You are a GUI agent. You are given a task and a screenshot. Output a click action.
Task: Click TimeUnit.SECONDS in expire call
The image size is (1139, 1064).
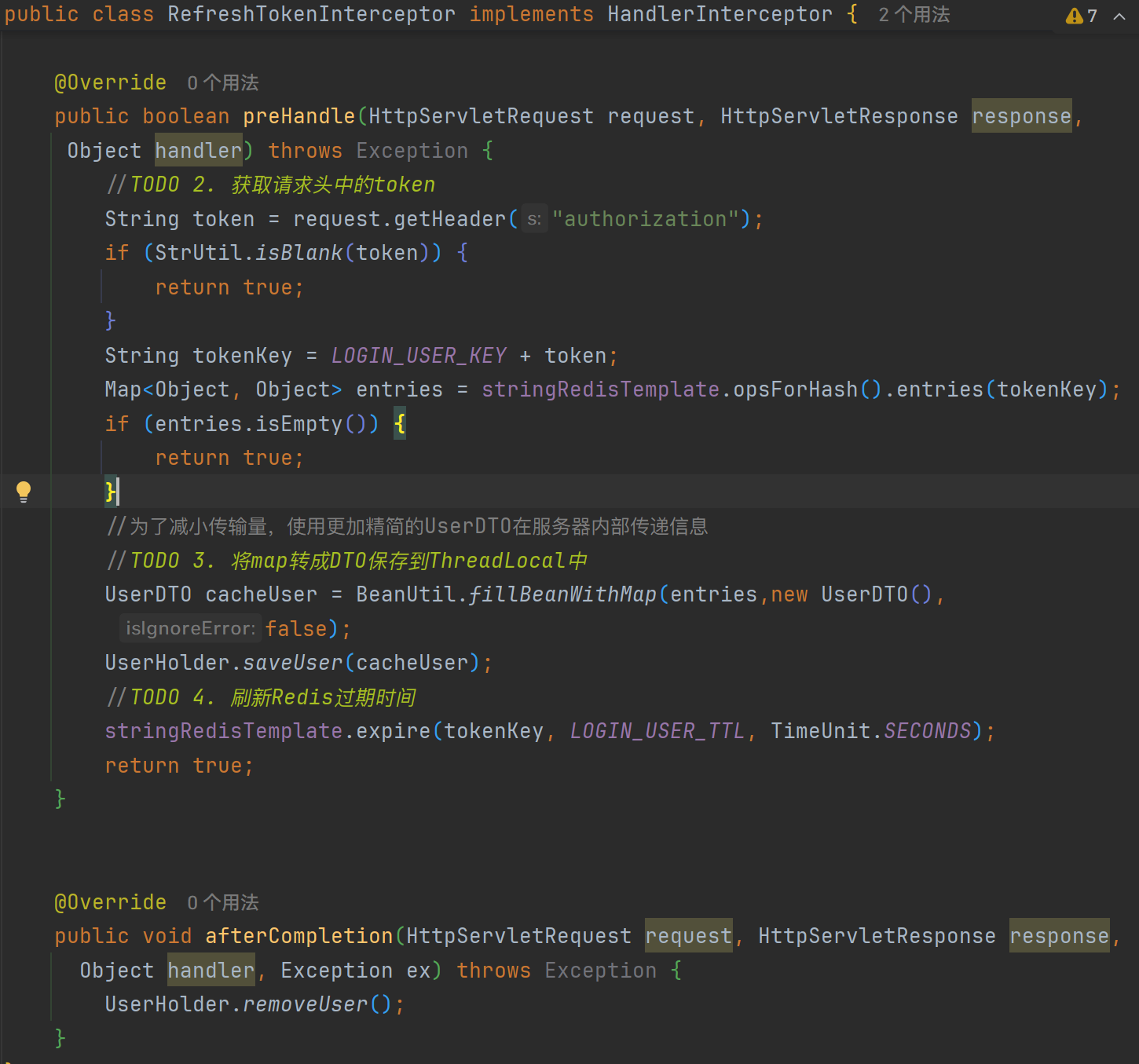871,731
